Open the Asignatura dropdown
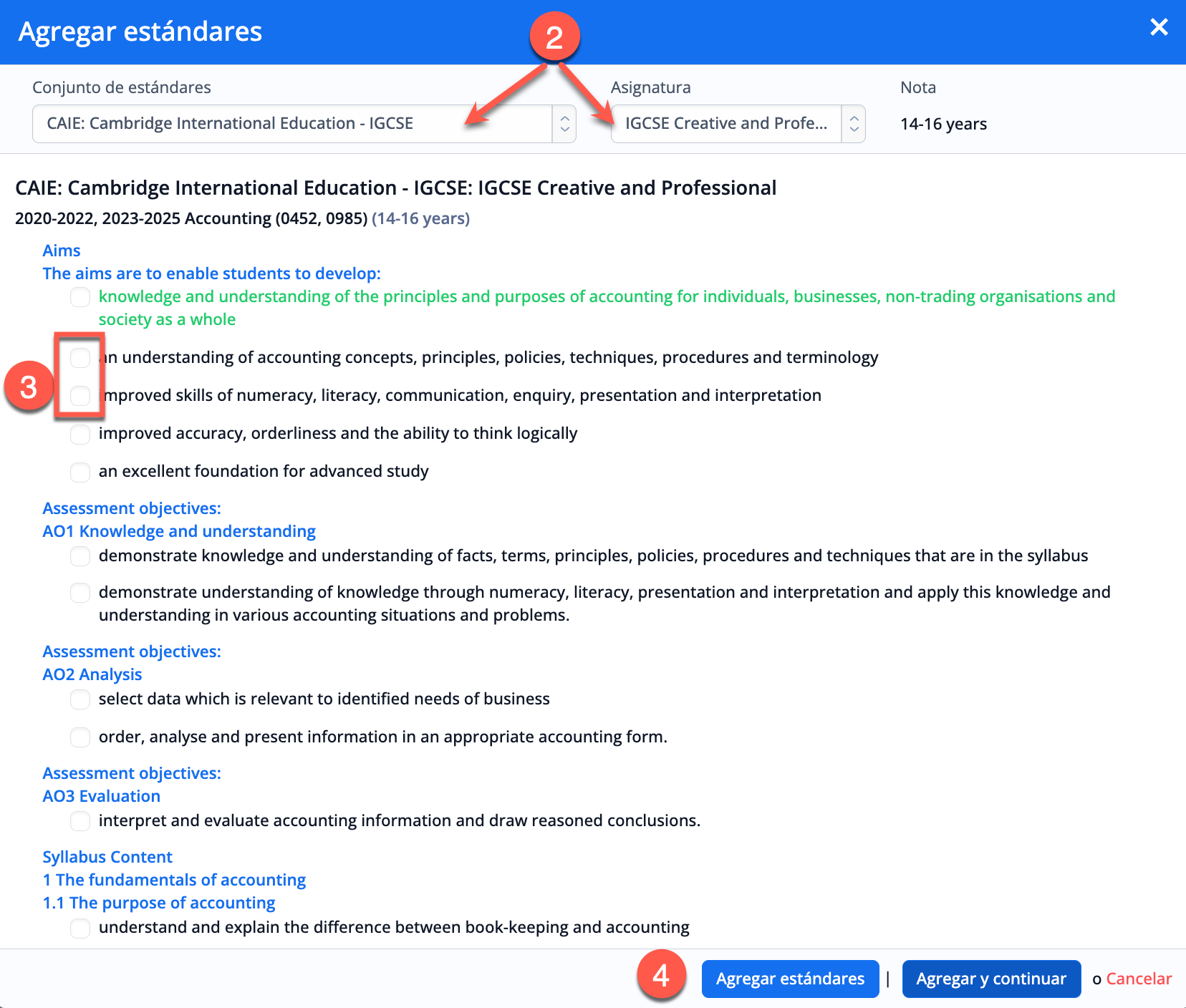Viewport: 1186px width, 1008px height. 725,124
